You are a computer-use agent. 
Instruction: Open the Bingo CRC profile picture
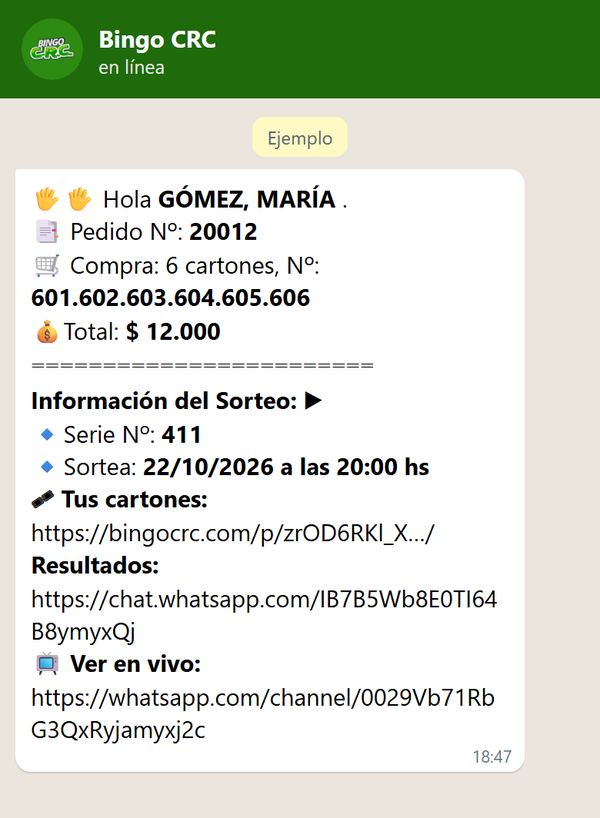(x=52, y=49)
